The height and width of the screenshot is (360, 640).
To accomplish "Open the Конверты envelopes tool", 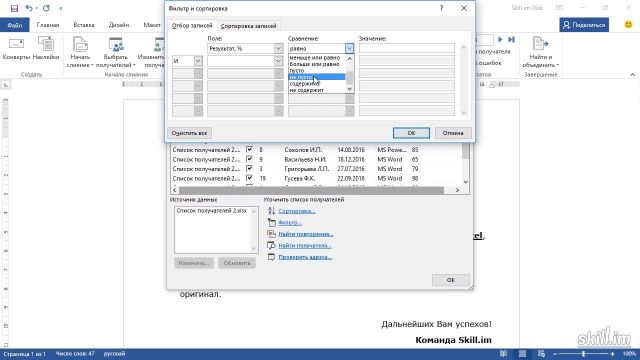I will pos(16,48).
